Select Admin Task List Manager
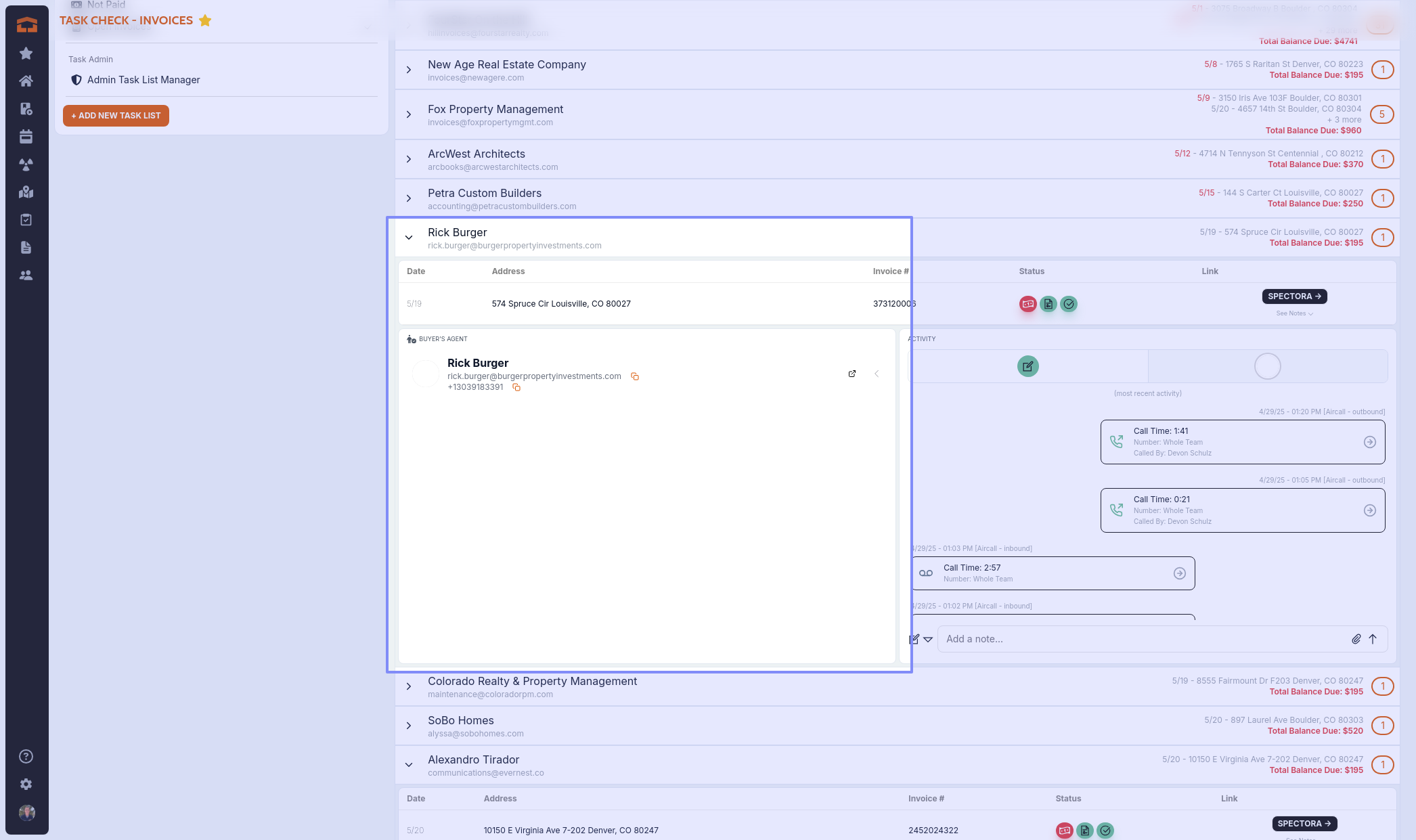1416x840 pixels. pos(143,80)
